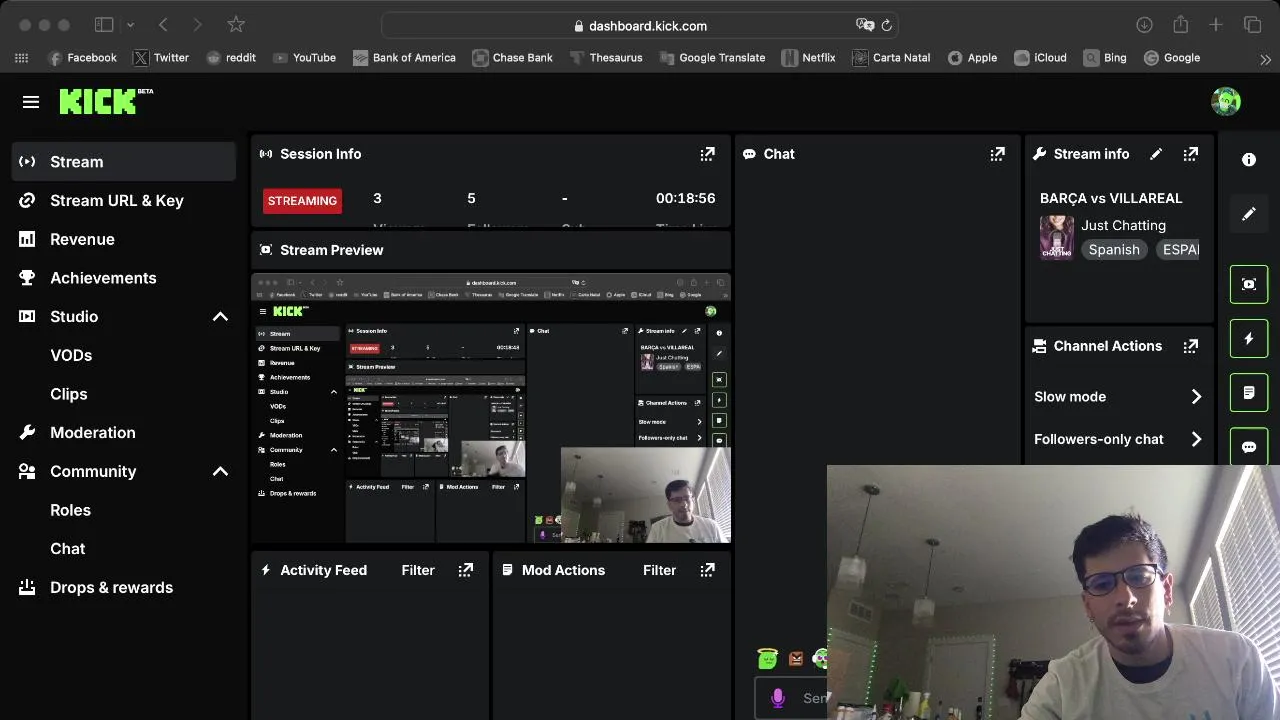Reload the page in Safari
1280x720 pixels.
tap(886, 26)
